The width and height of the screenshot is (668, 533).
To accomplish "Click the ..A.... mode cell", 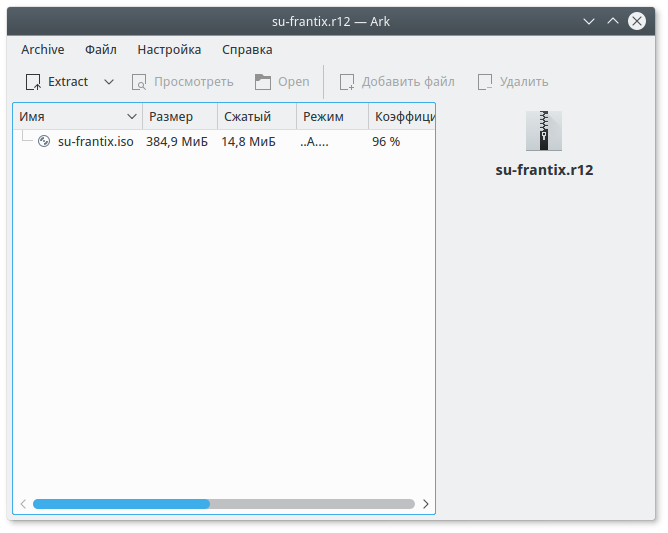I will (314, 141).
